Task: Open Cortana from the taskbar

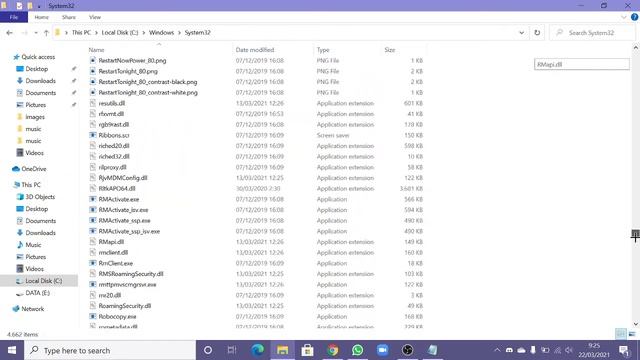Action: pos(208,350)
